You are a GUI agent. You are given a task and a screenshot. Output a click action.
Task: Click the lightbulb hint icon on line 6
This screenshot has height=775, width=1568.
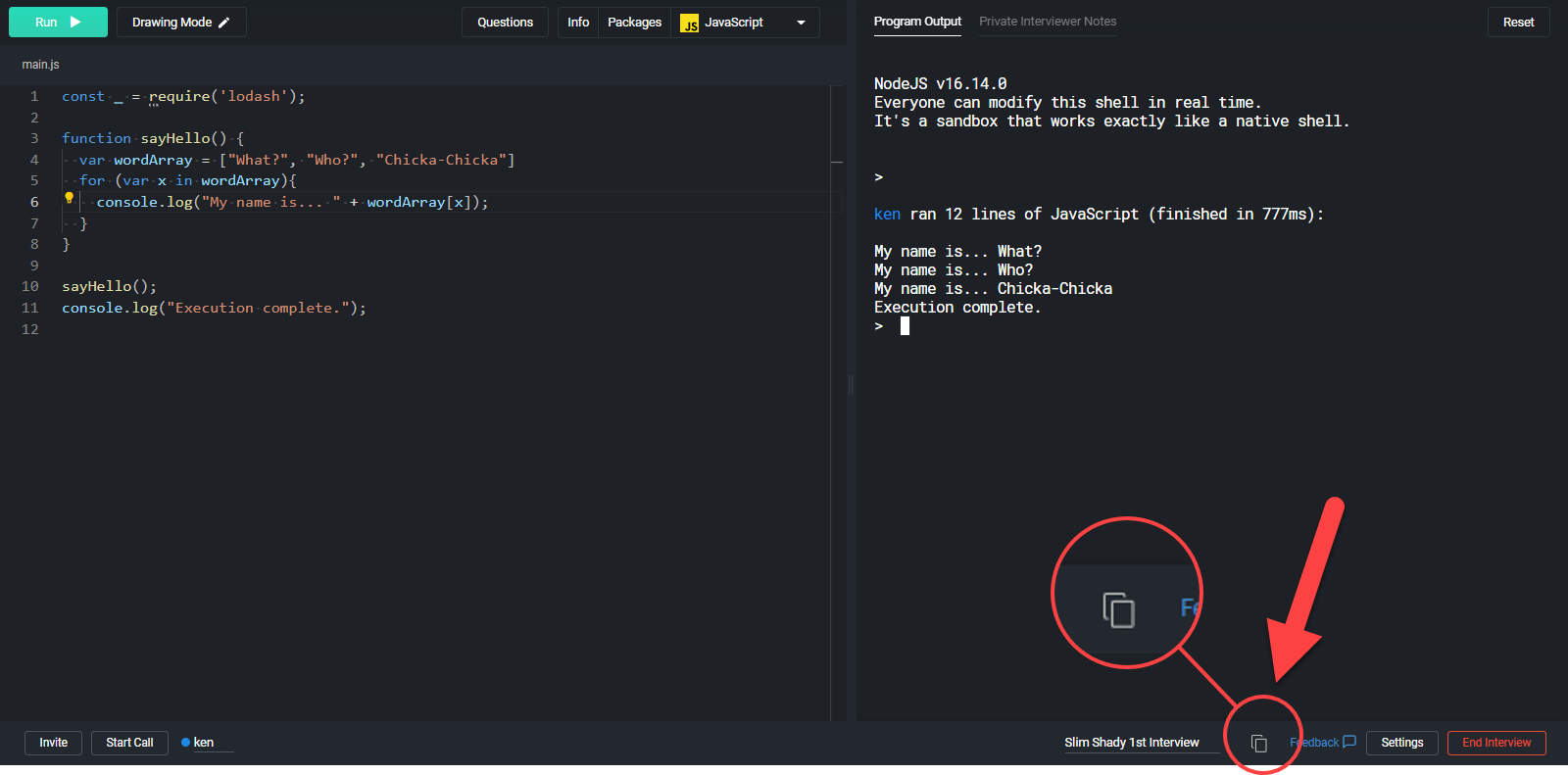click(69, 198)
